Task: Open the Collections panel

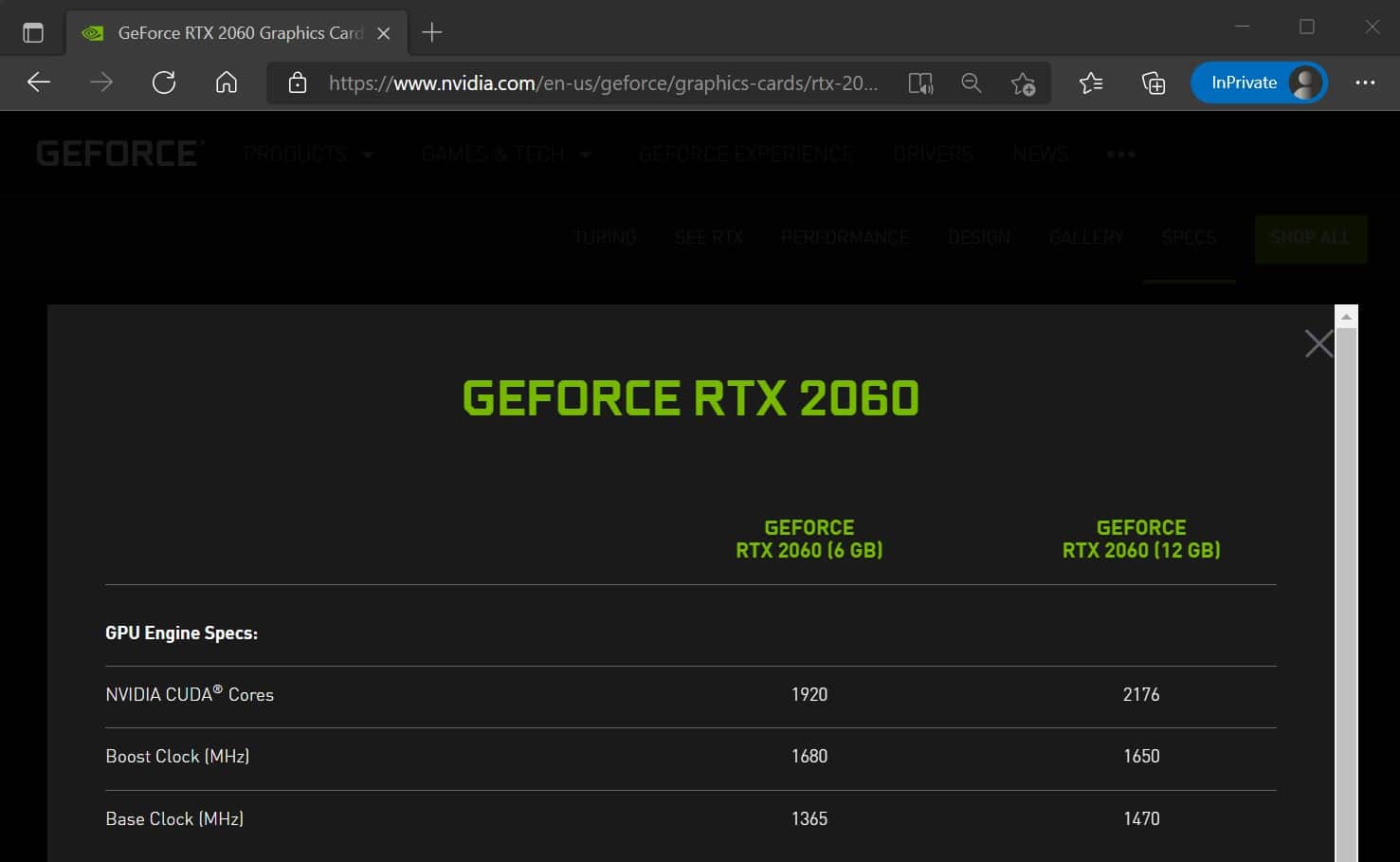Action: click(1154, 83)
